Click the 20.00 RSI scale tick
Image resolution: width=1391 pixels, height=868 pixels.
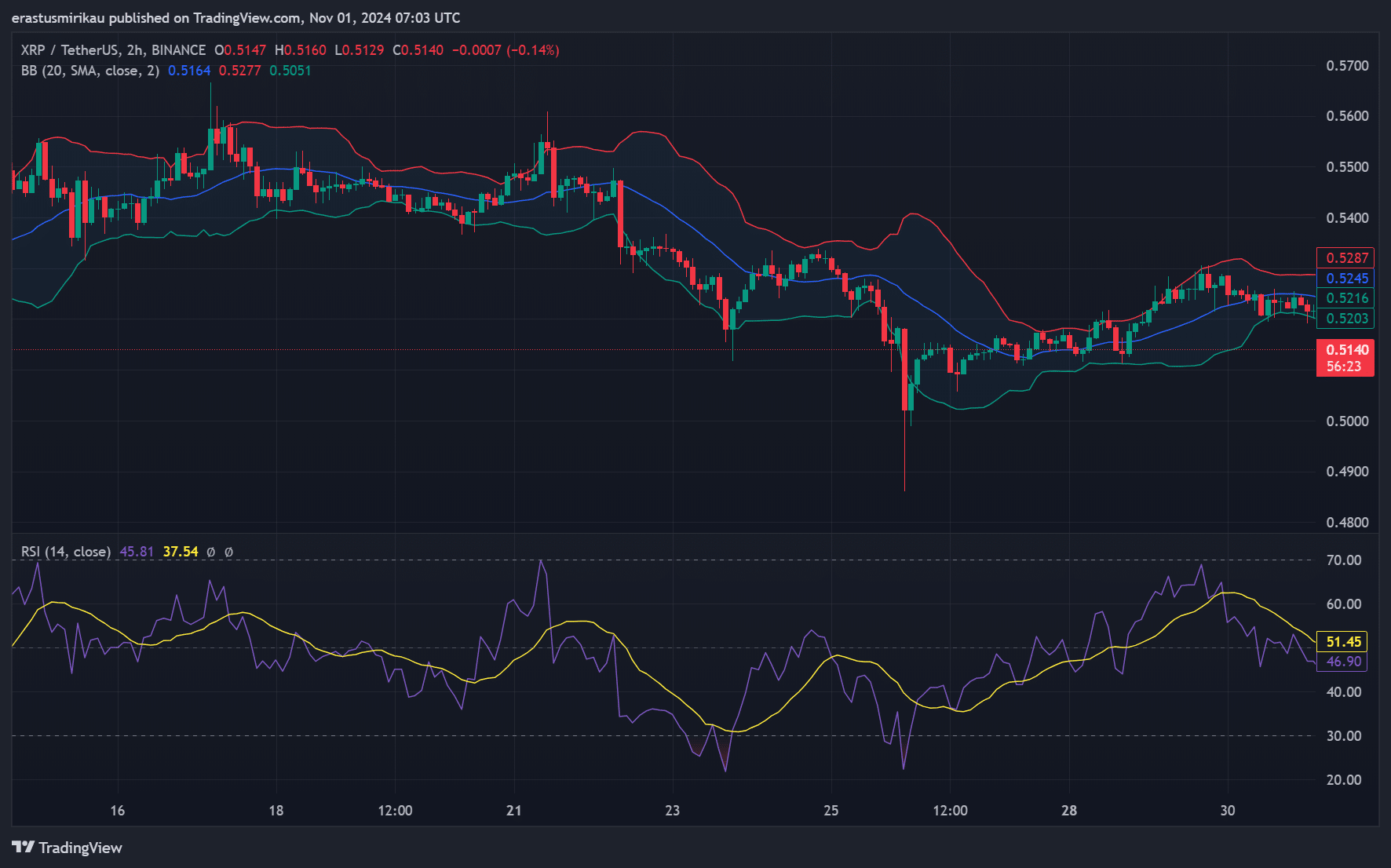[x=1344, y=780]
